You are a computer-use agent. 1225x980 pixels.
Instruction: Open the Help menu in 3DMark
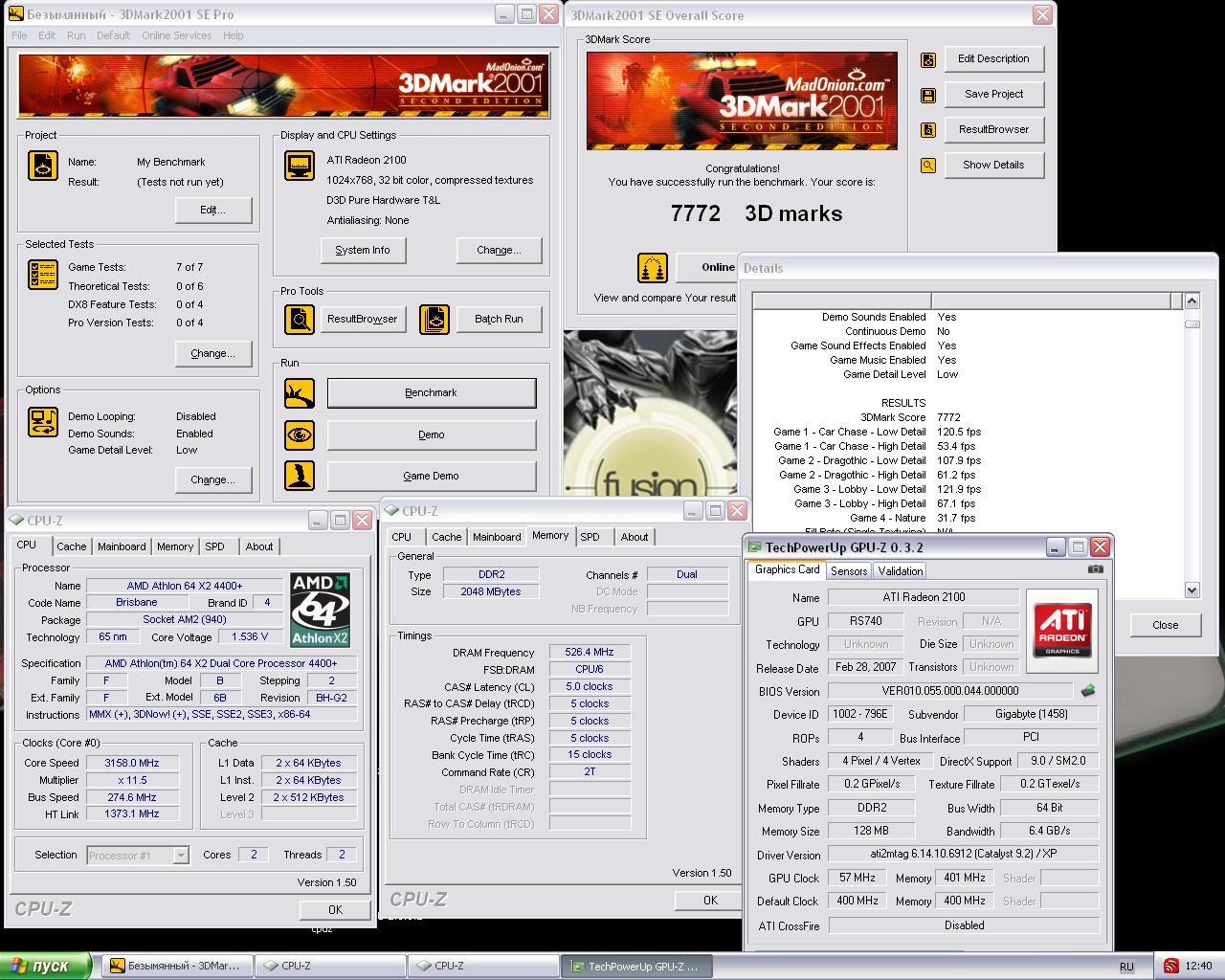234,35
